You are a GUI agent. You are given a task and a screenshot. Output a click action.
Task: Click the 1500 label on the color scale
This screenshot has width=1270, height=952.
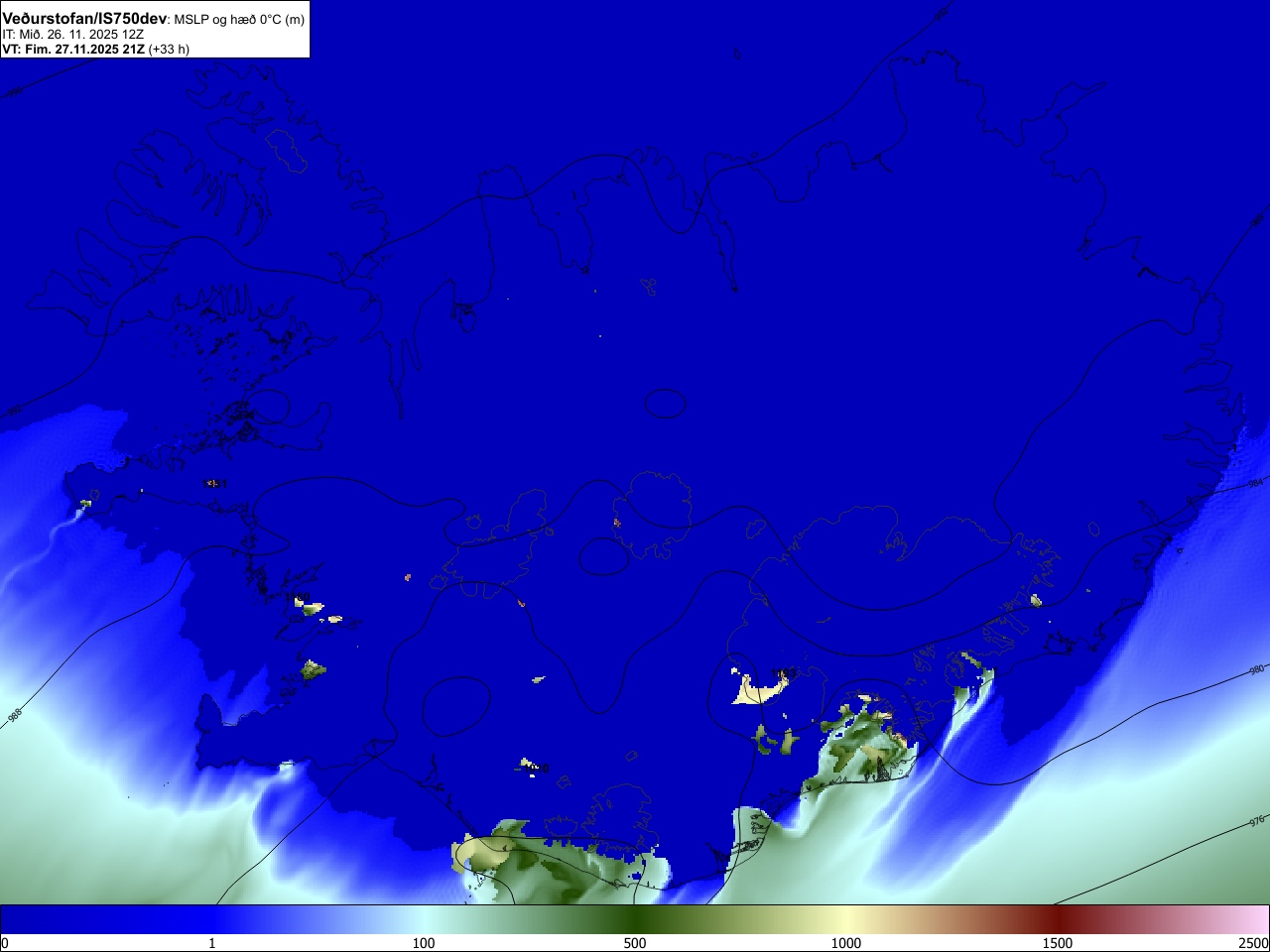(x=1058, y=943)
